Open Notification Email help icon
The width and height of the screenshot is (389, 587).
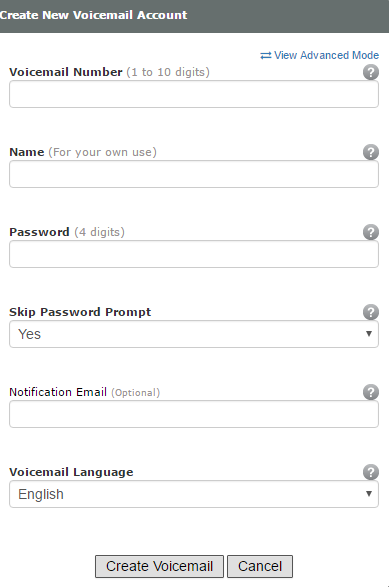[x=371, y=392]
